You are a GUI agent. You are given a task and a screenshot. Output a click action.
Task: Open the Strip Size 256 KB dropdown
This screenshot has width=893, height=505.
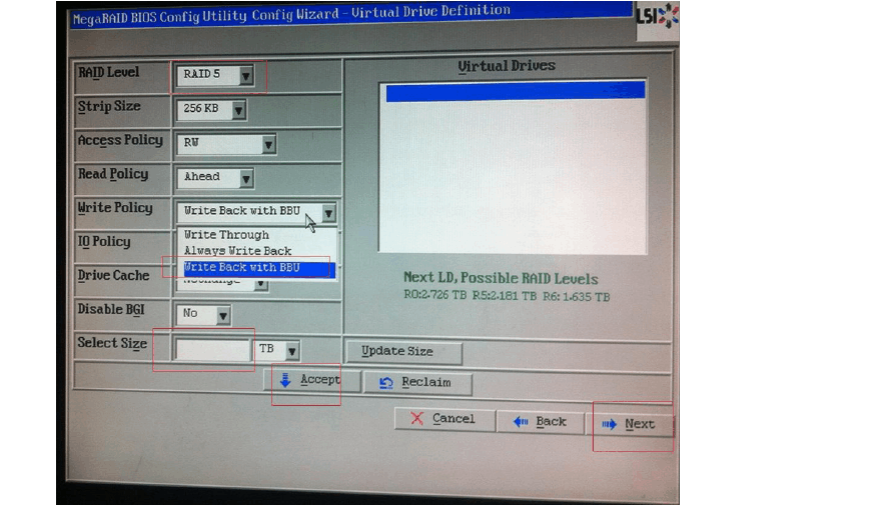(211, 109)
